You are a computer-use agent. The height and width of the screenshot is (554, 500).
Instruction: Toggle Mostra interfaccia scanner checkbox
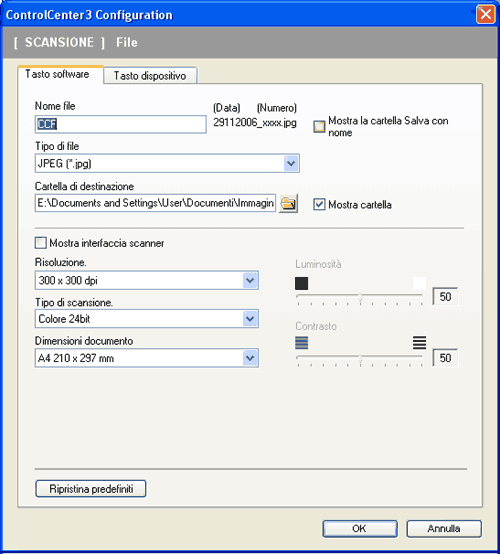[41, 243]
